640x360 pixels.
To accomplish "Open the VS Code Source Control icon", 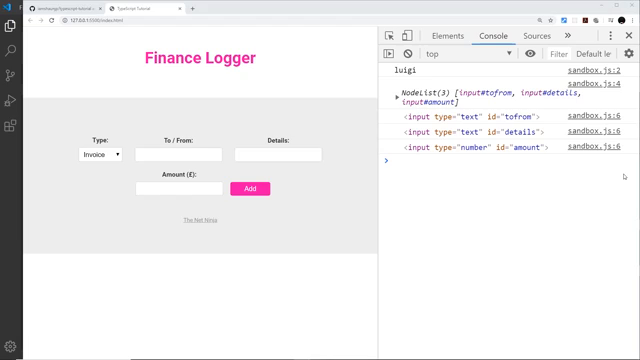I will 10,76.
